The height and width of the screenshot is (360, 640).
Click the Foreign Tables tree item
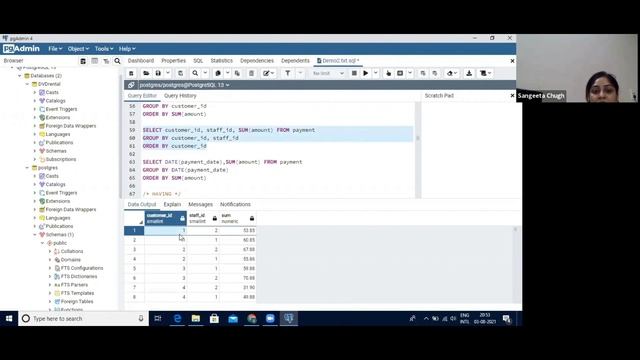(77, 302)
